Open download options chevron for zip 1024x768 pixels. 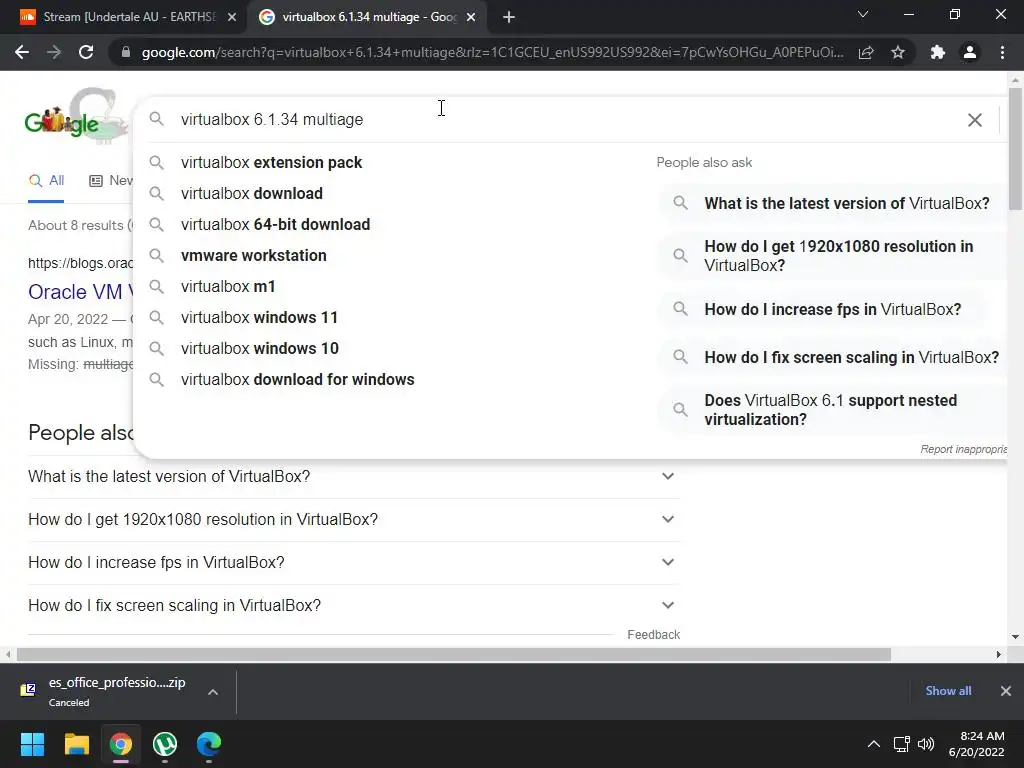(213, 692)
